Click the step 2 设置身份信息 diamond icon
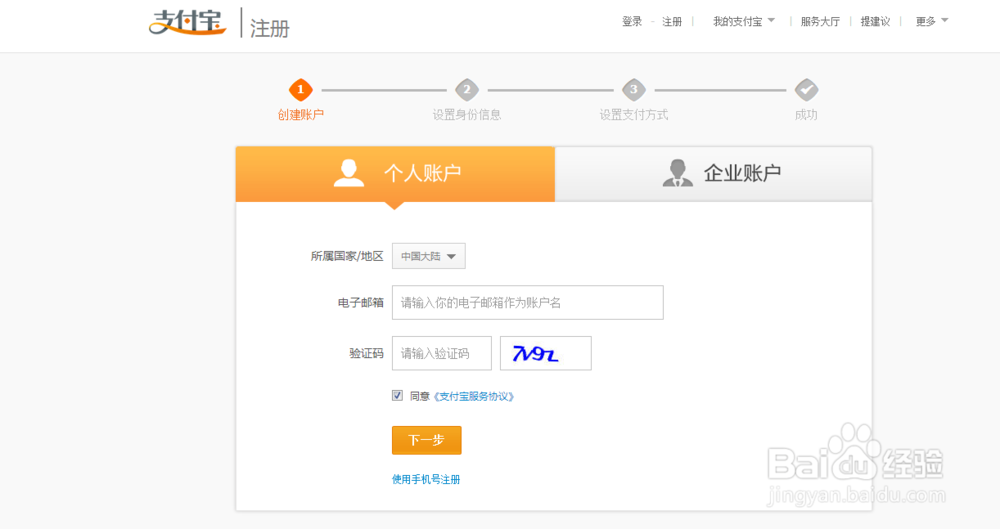 467,90
